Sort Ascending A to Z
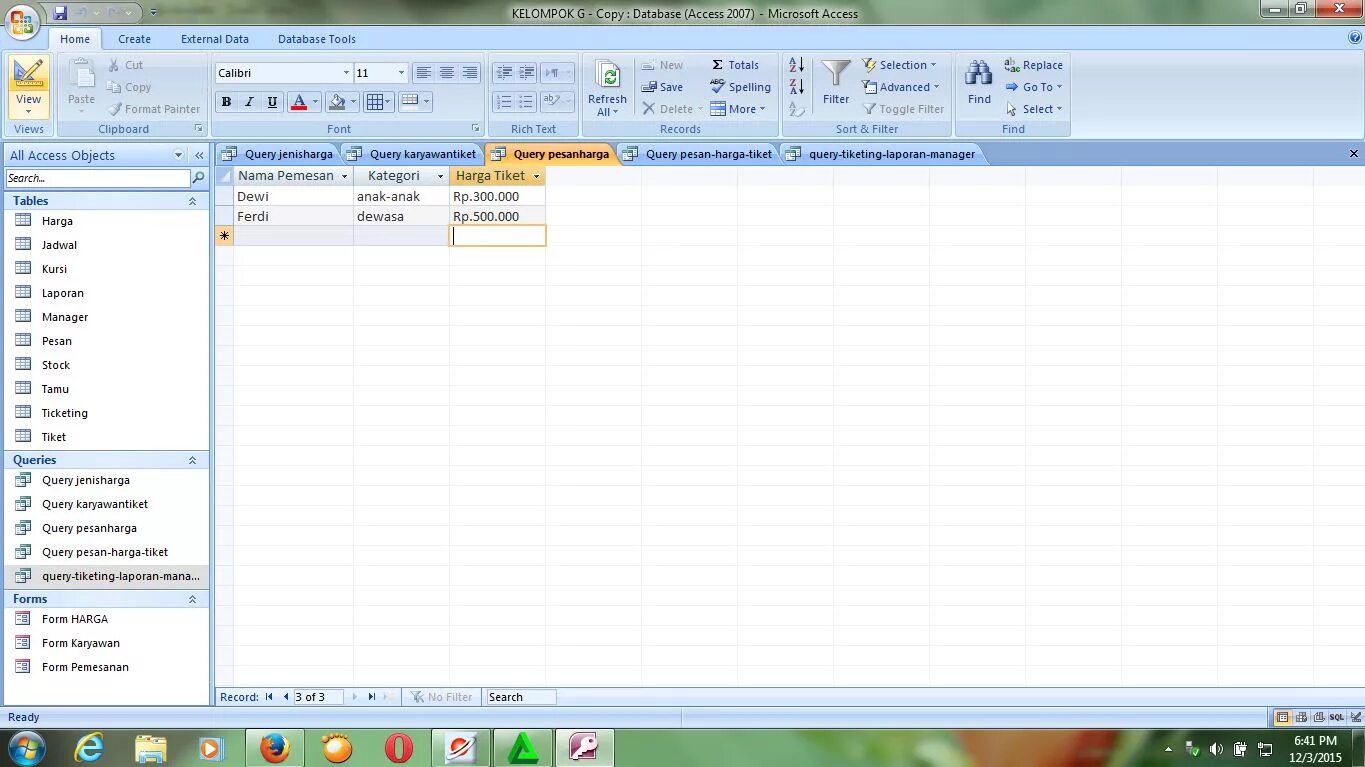 pos(797,65)
